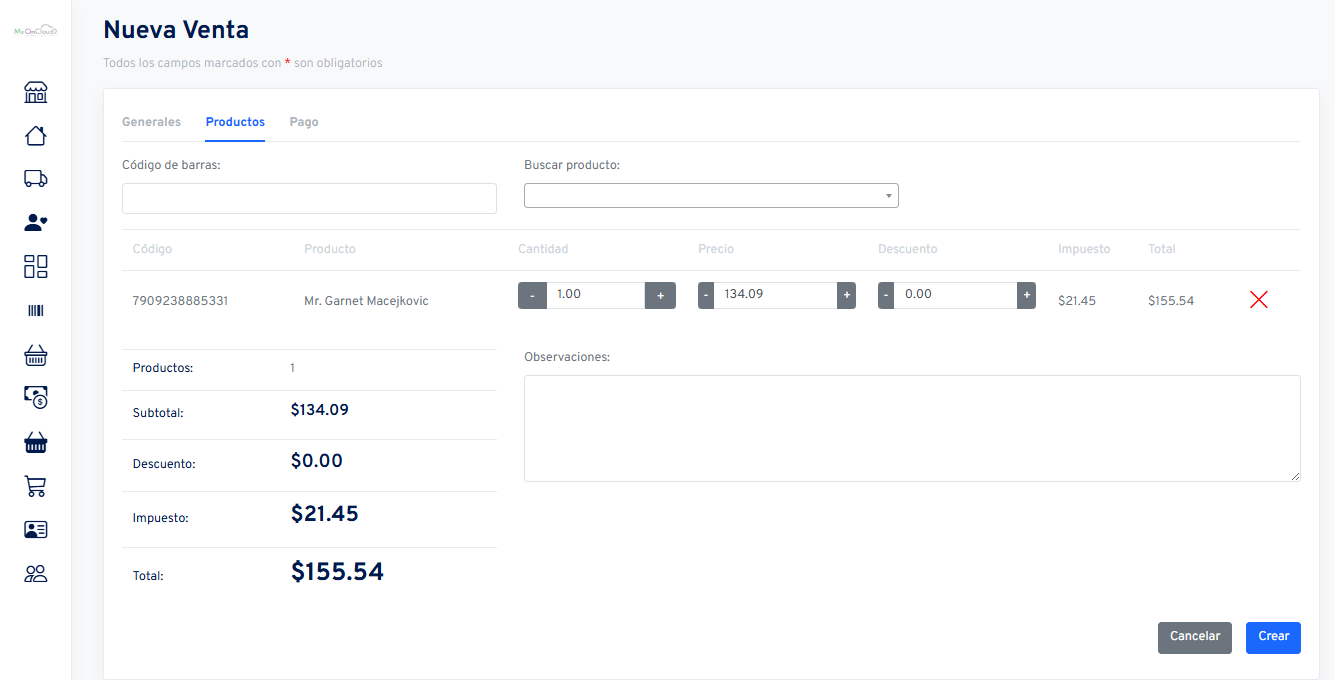
Task: Open the Buscar producto dropdown
Action: pos(711,196)
